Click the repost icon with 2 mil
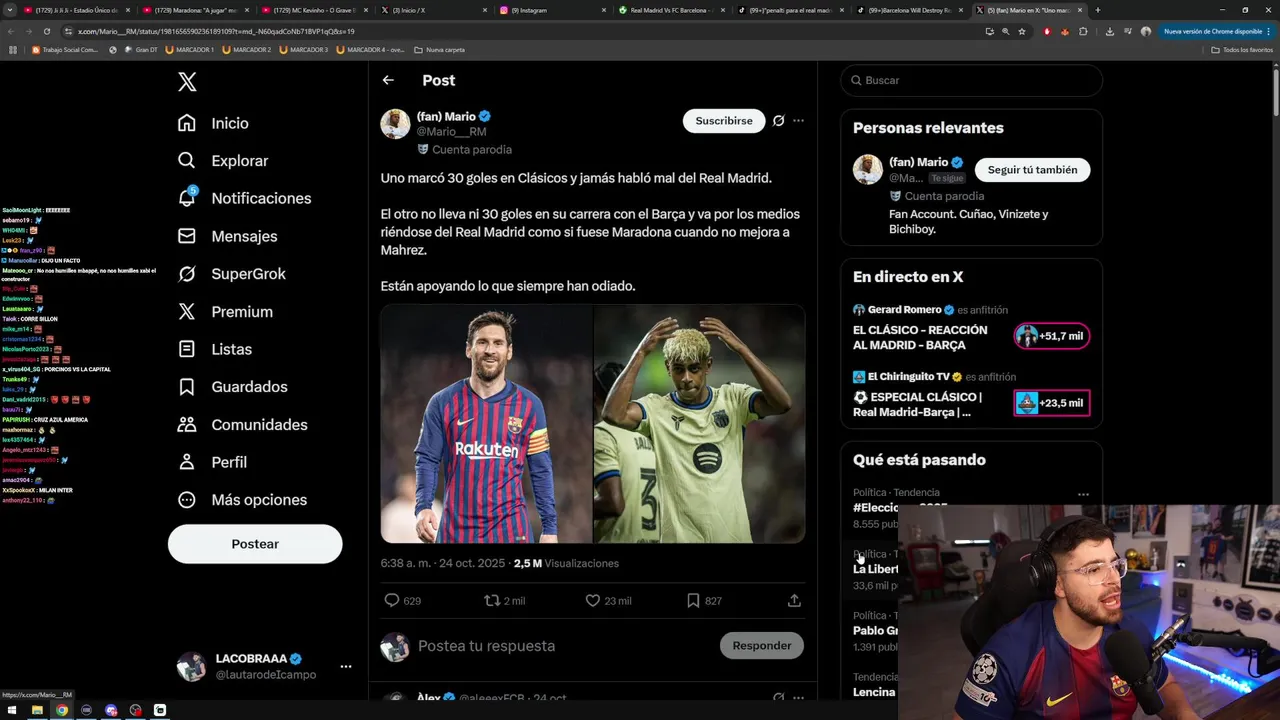The image size is (1280, 720). tap(504, 601)
